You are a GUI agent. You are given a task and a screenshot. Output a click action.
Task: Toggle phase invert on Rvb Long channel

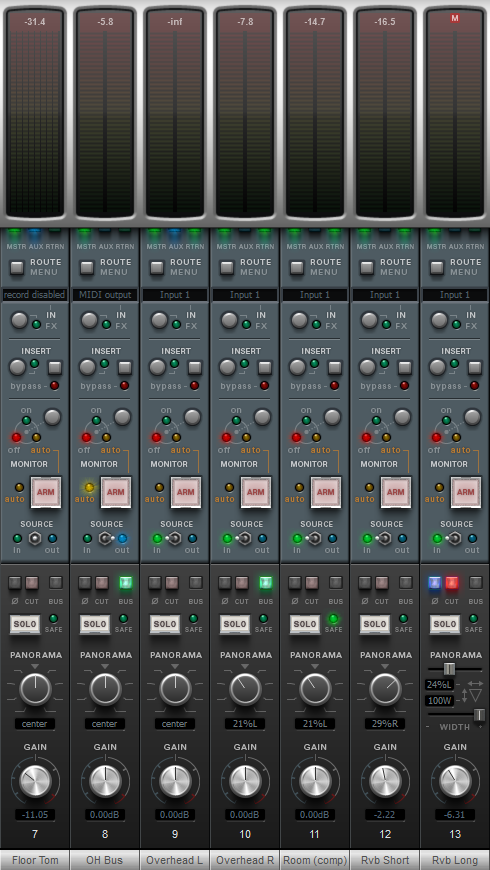[x=435, y=583]
